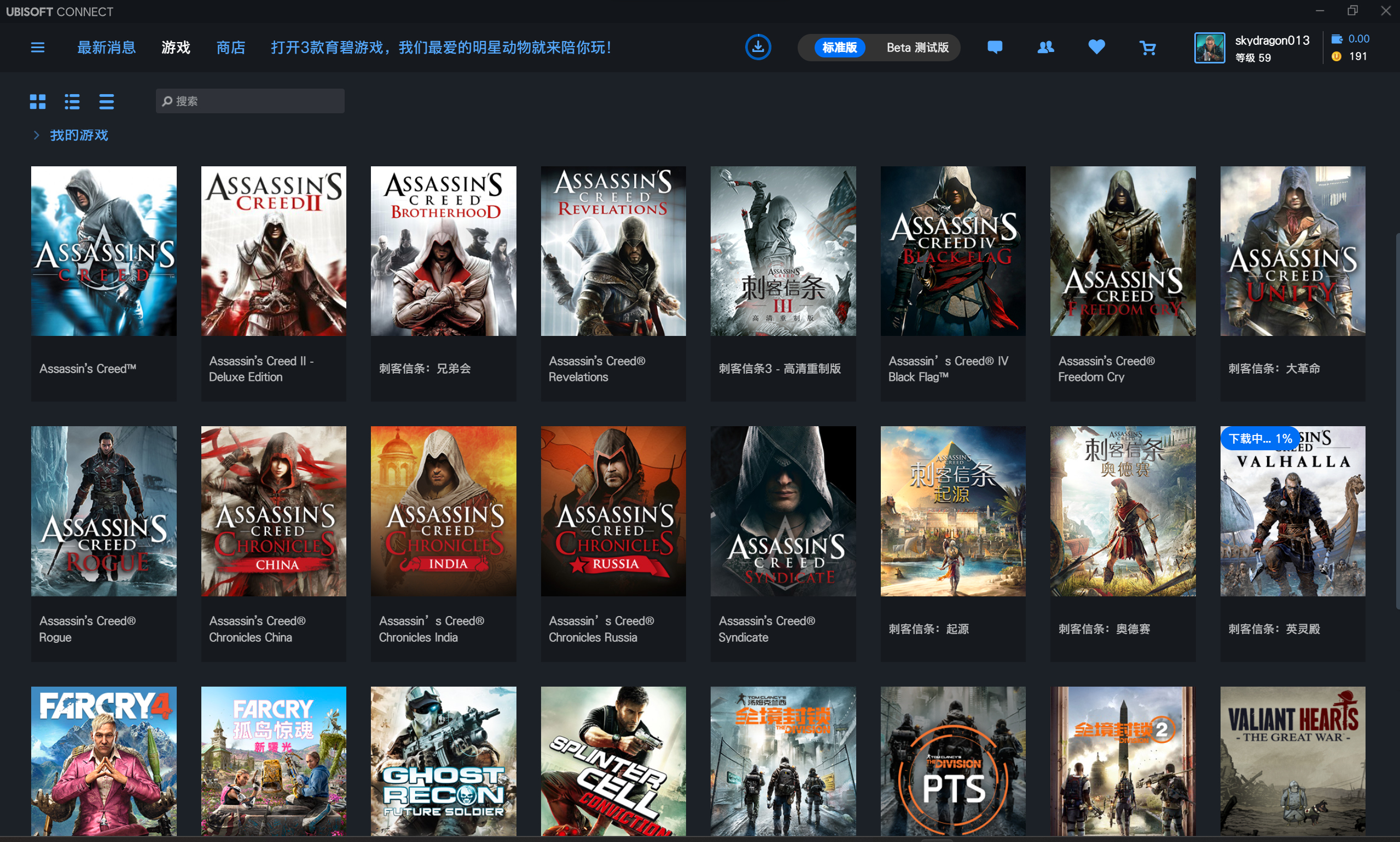
Task: Switch to compact list view
Action: tap(107, 102)
